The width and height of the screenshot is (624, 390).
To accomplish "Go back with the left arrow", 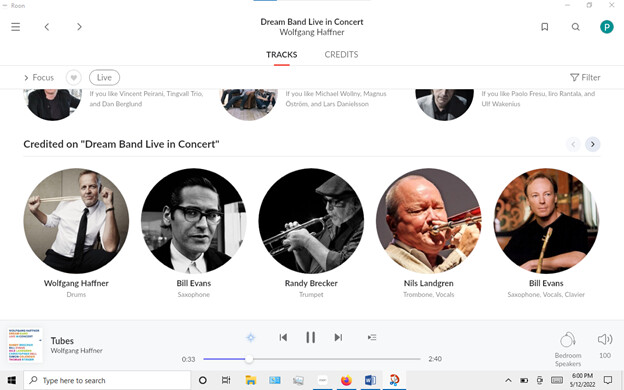I will pyautogui.click(x=47, y=27).
